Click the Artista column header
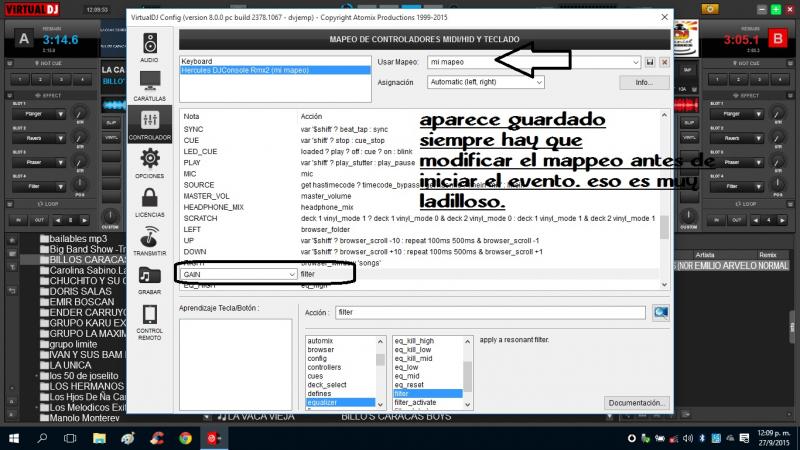800x450 pixels. (x=705, y=255)
